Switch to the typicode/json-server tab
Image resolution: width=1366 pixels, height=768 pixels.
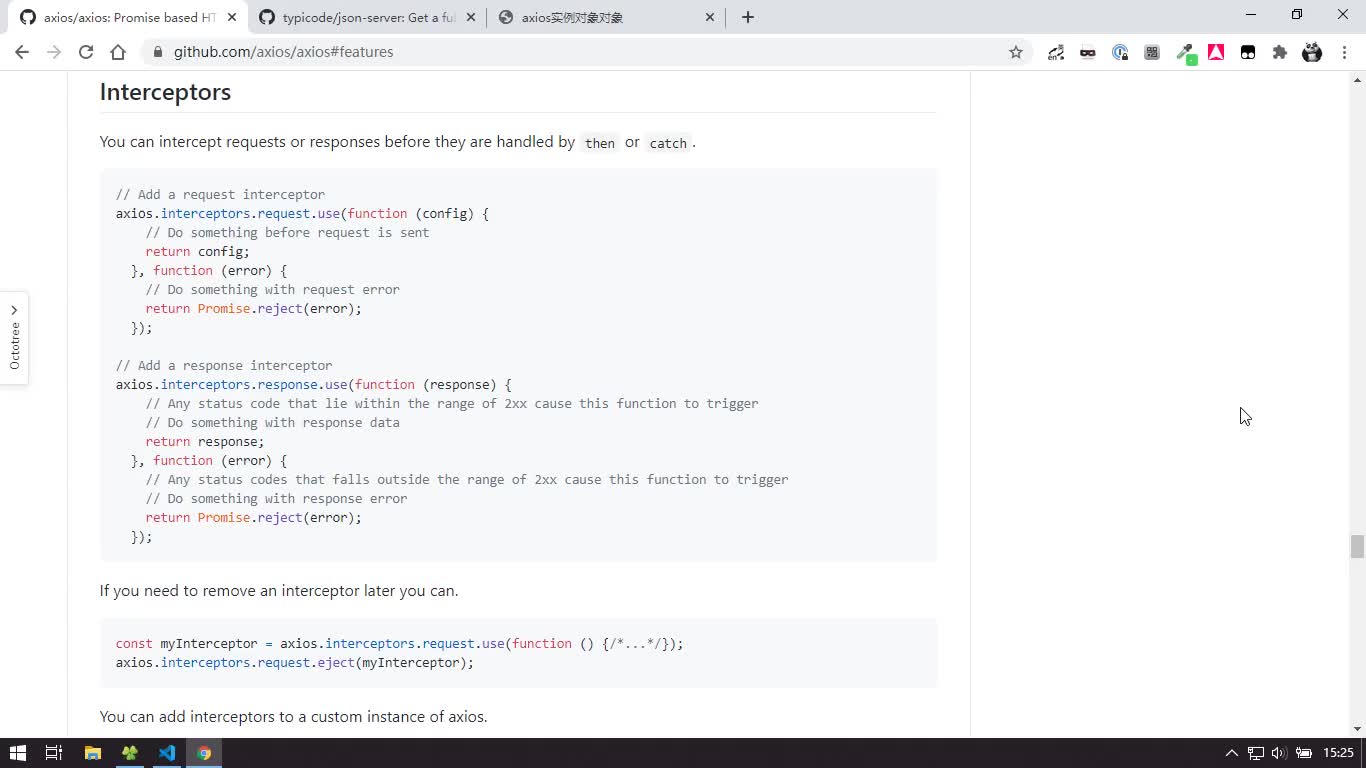pyautogui.click(x=368, y=18)
